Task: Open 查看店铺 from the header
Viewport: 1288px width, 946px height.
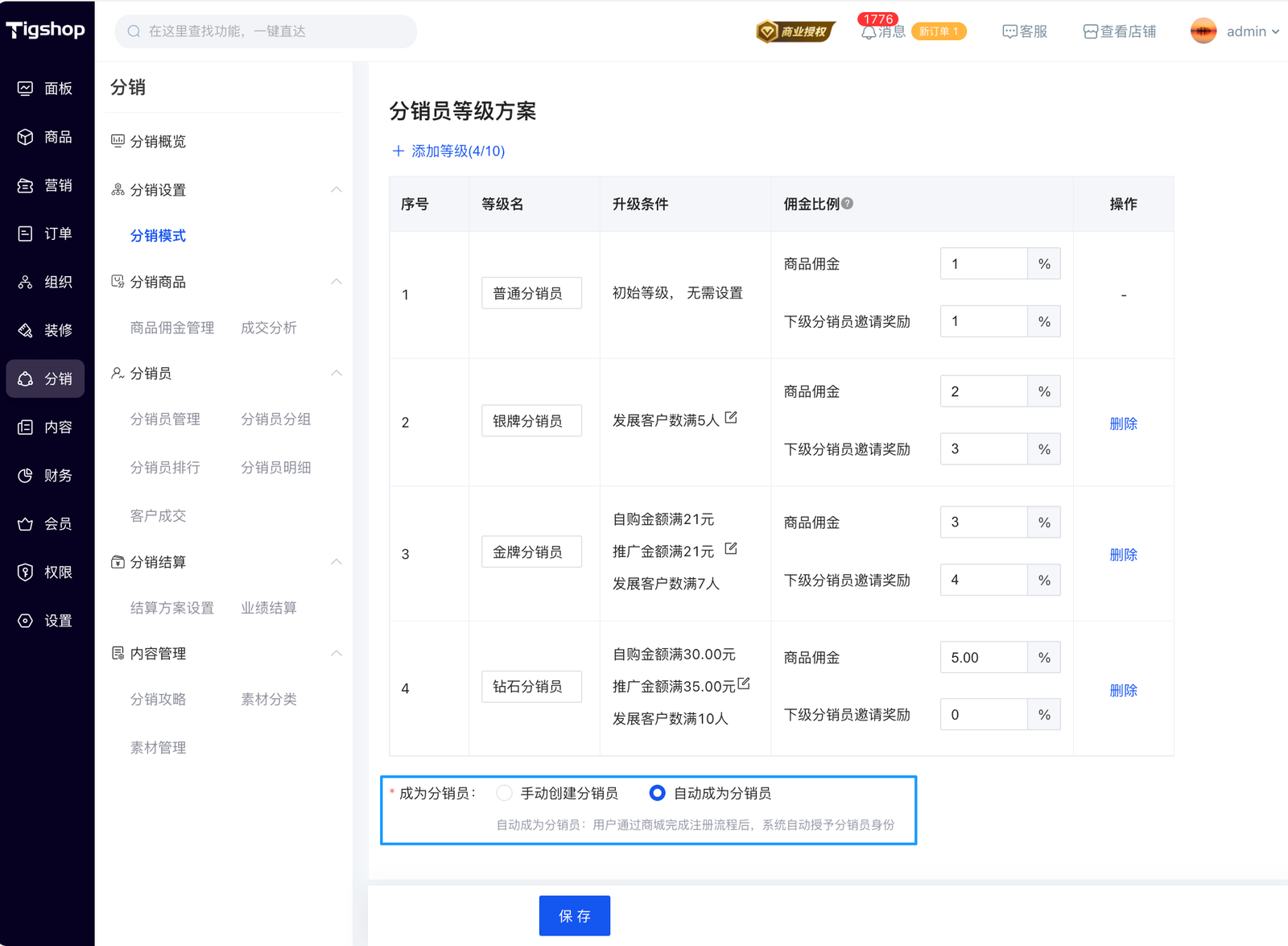Action: (1120, 31)
